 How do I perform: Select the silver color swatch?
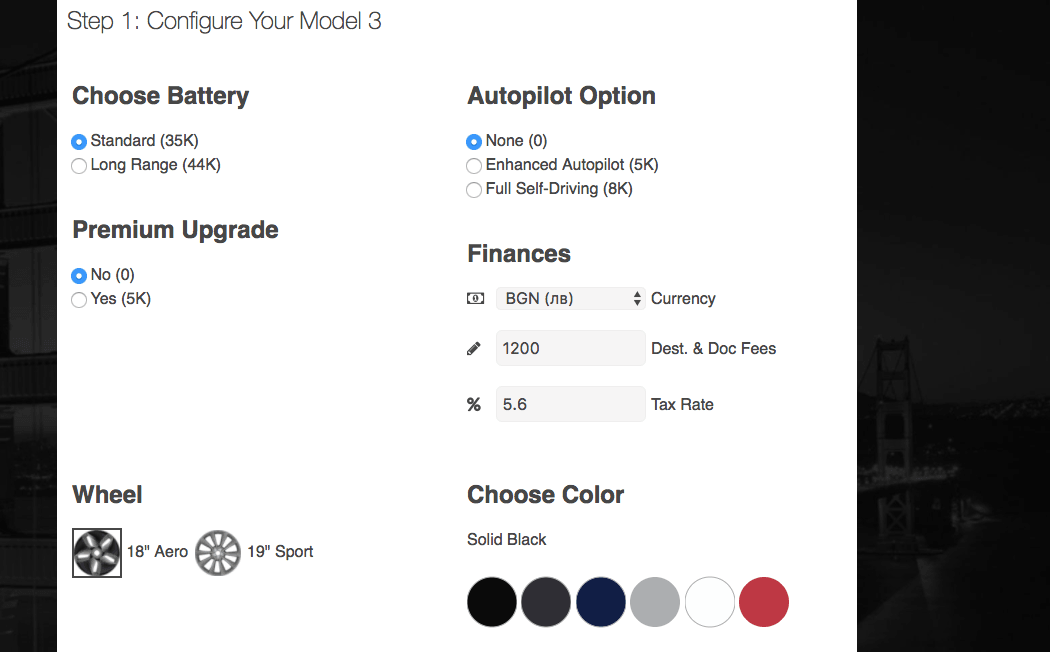(655, 602)
